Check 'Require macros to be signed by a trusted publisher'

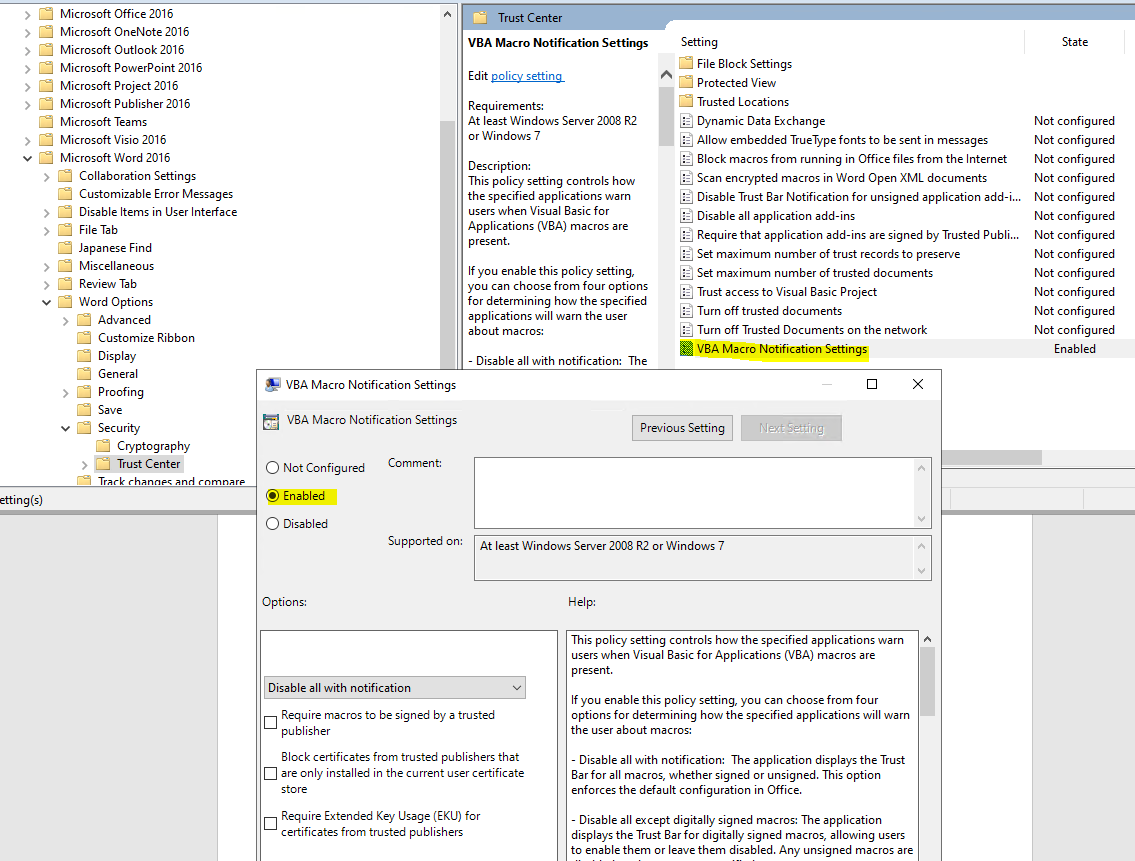coord(270,722)
